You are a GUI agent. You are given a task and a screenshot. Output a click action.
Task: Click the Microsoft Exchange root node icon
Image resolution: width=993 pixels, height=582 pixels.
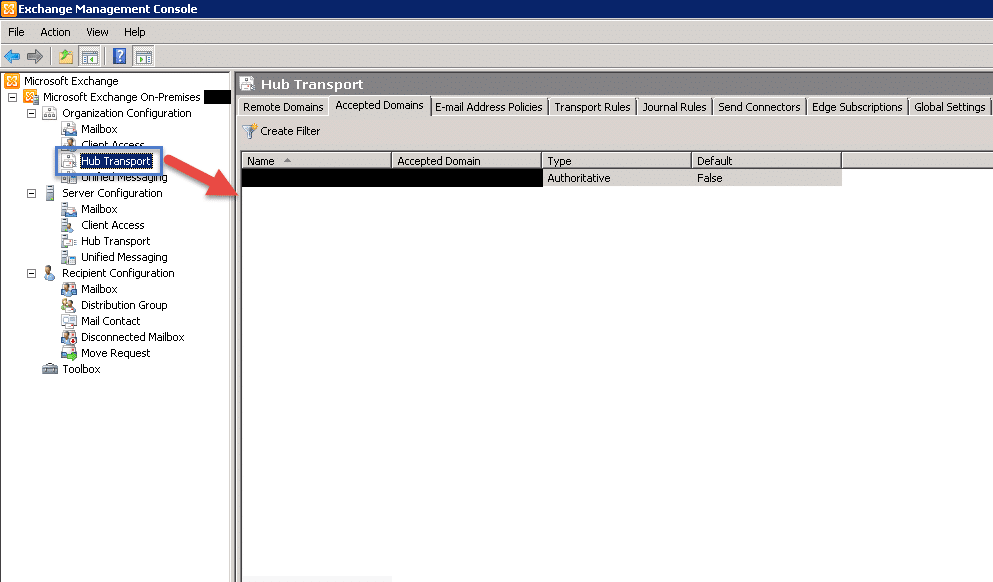tap(12, 81)
